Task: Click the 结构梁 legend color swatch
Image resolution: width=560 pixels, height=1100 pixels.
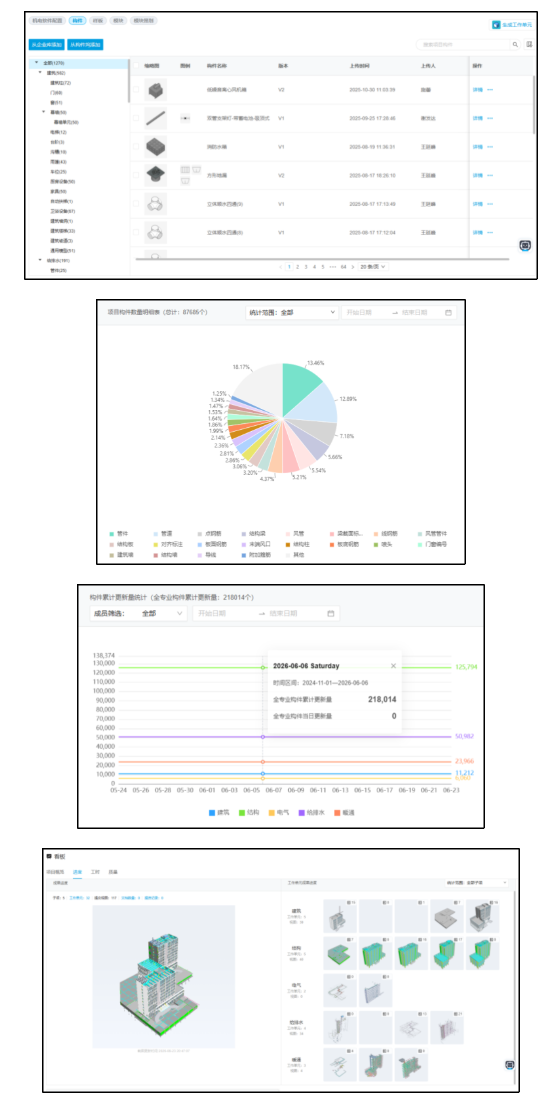Action: click(x=243, y=533)
